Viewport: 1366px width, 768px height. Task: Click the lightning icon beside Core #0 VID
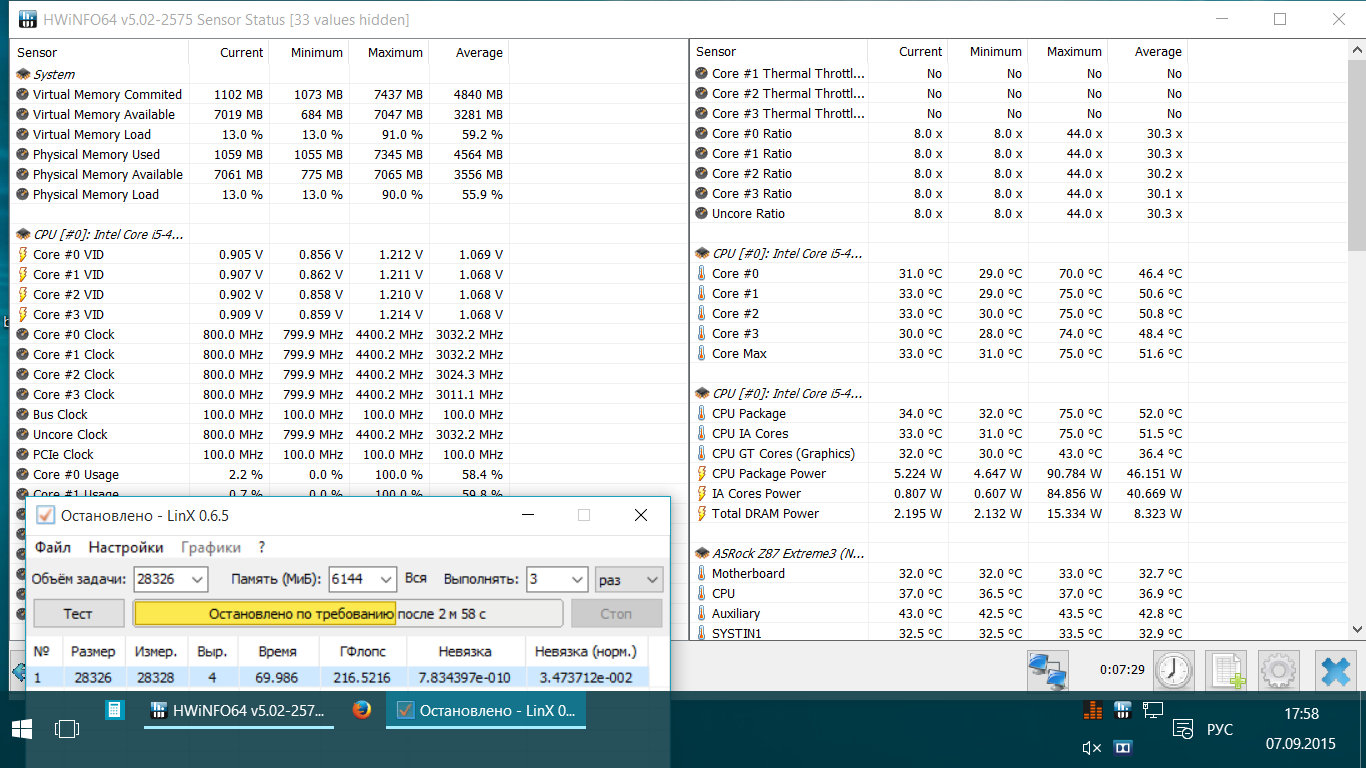(23, 254)
